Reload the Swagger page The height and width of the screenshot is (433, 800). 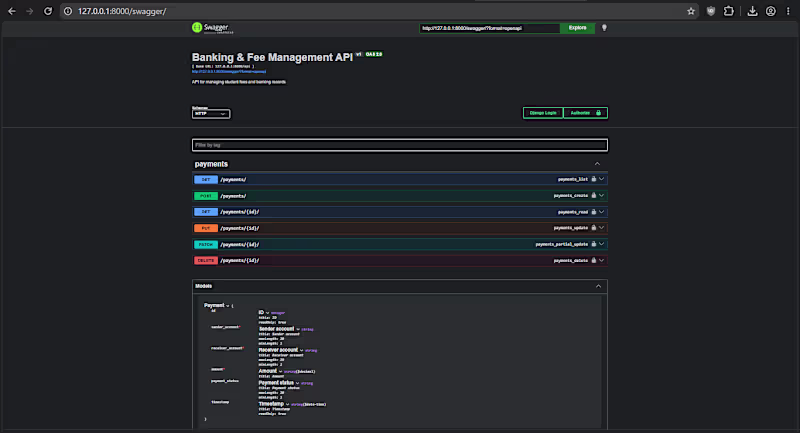click(x=47, y=11)
